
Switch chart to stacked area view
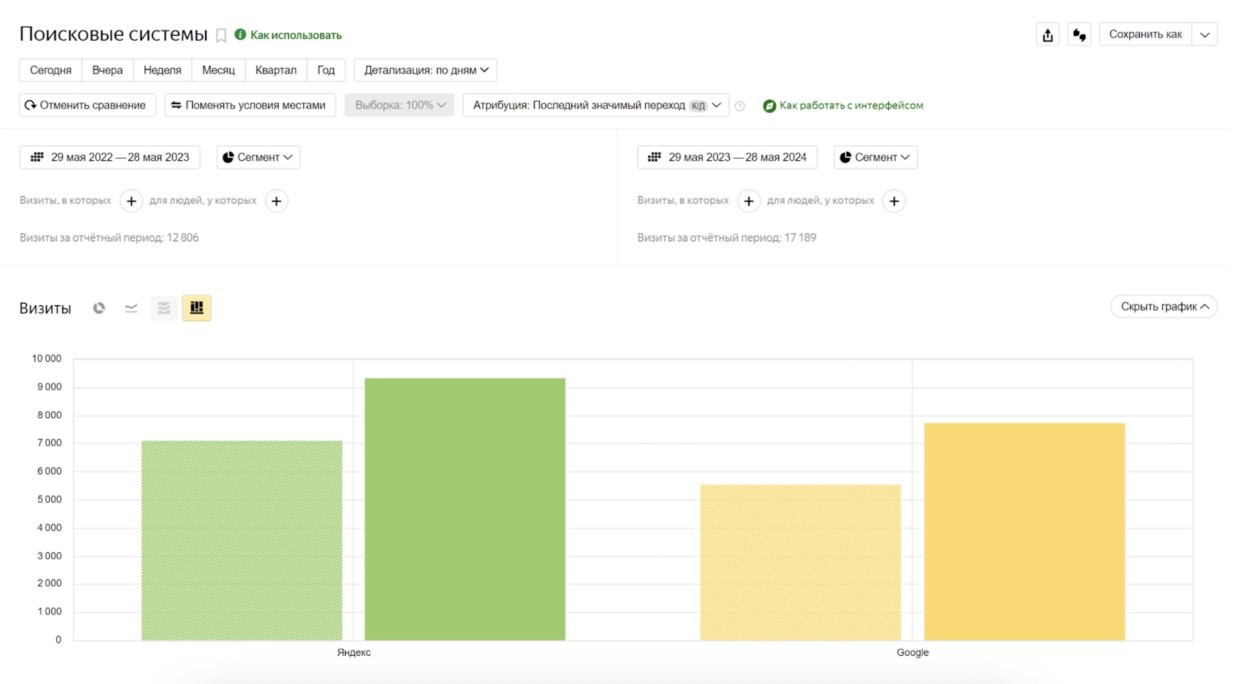pos(164,308)
